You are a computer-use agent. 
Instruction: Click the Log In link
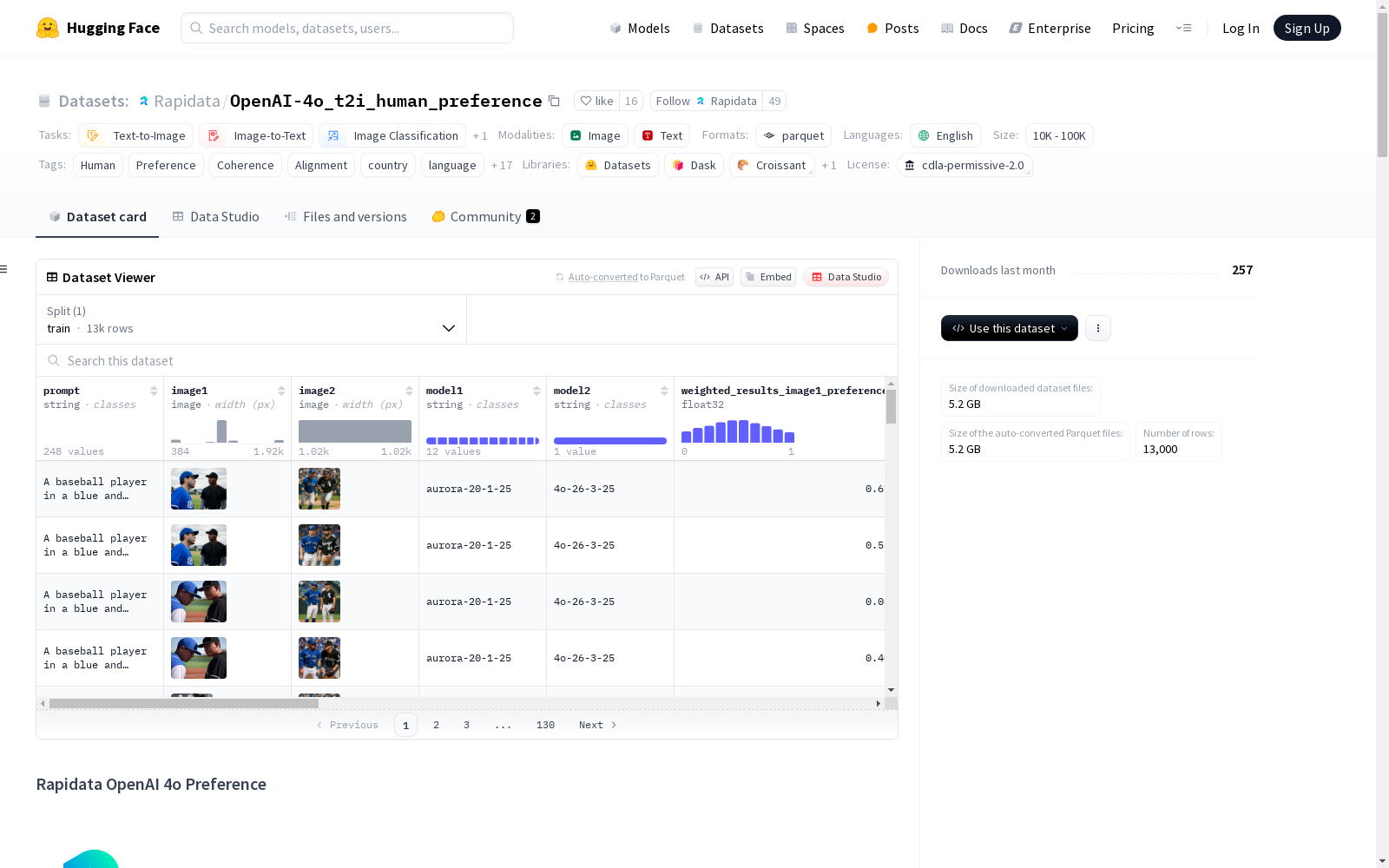(x=1241, y=28)
